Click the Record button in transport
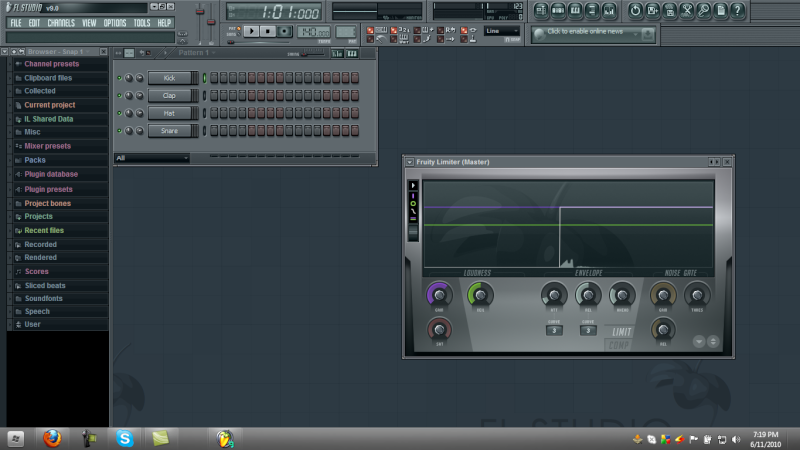Screen dimensions: 800x450 pos(284,32)
